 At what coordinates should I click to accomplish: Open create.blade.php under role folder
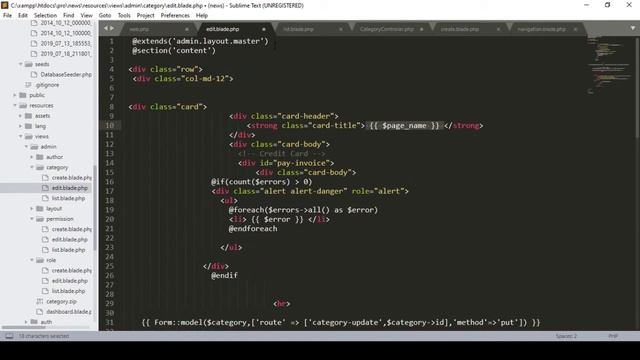(71, 271)
